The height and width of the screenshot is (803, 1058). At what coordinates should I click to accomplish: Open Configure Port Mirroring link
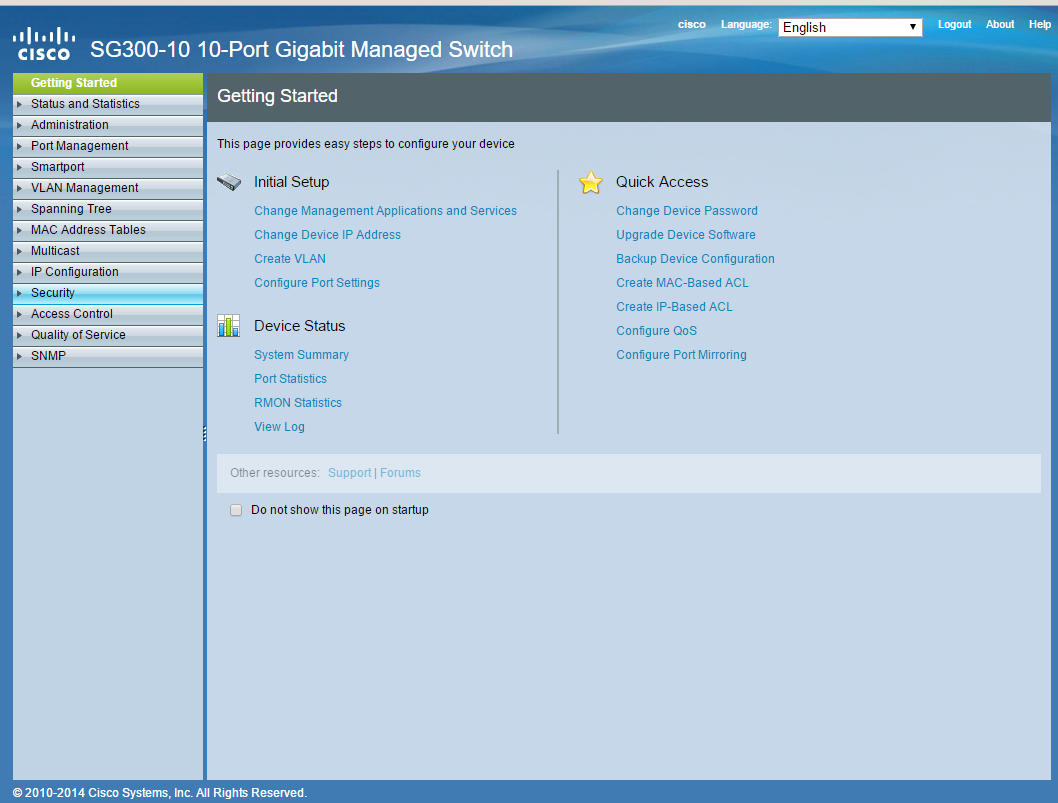[681, 355]
